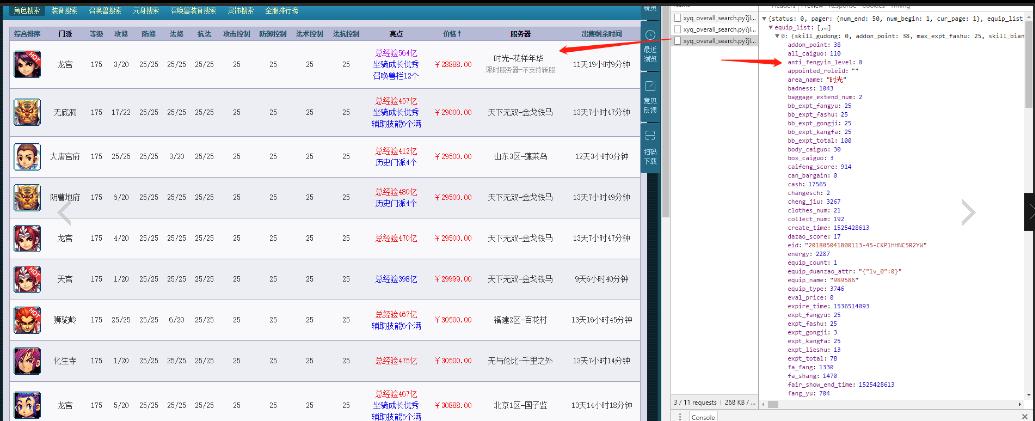Click avatar in the 天宫 row
1035x421 pixels.
27,279
